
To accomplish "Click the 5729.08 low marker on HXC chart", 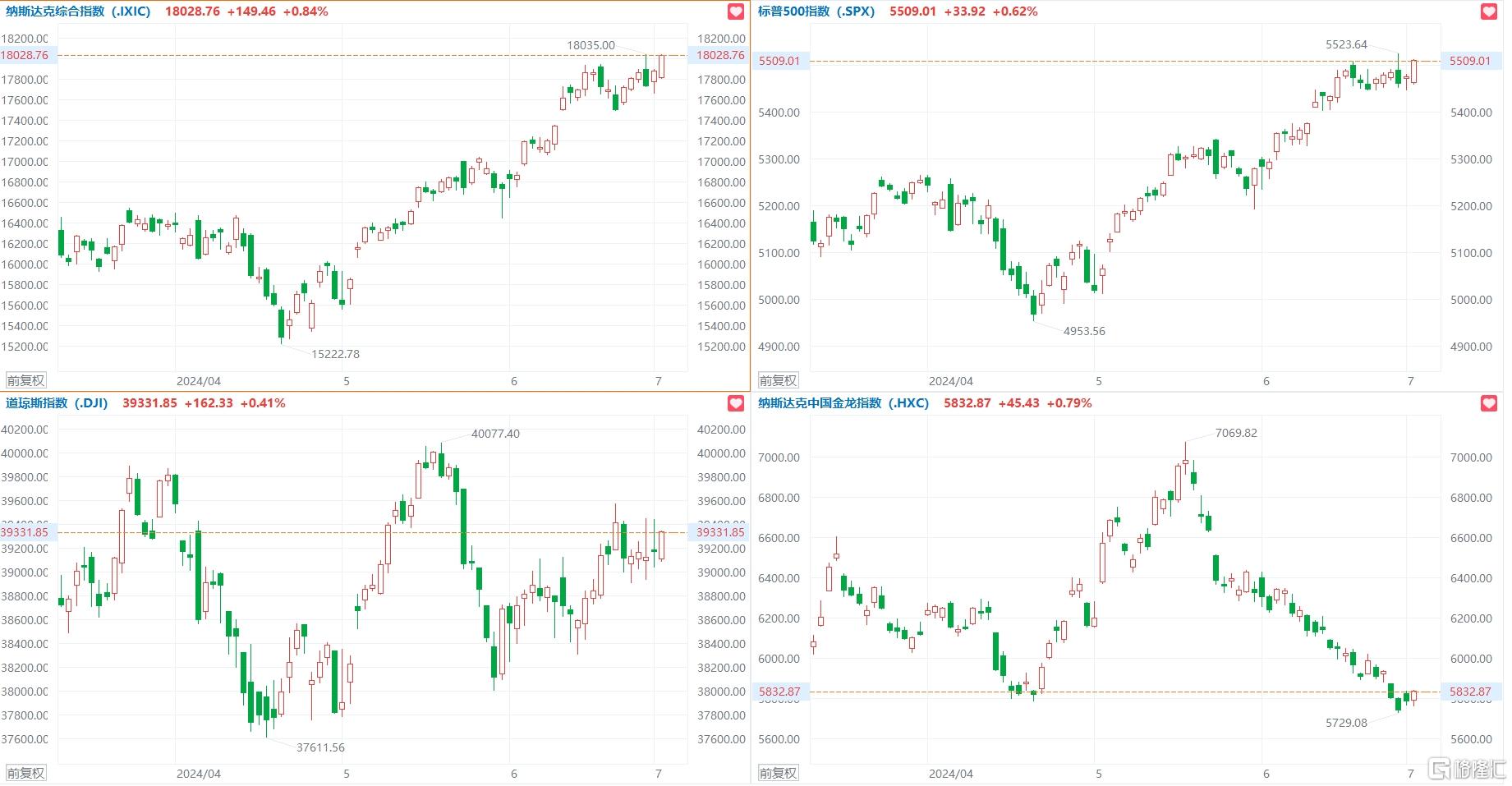I will (1346, 723).
